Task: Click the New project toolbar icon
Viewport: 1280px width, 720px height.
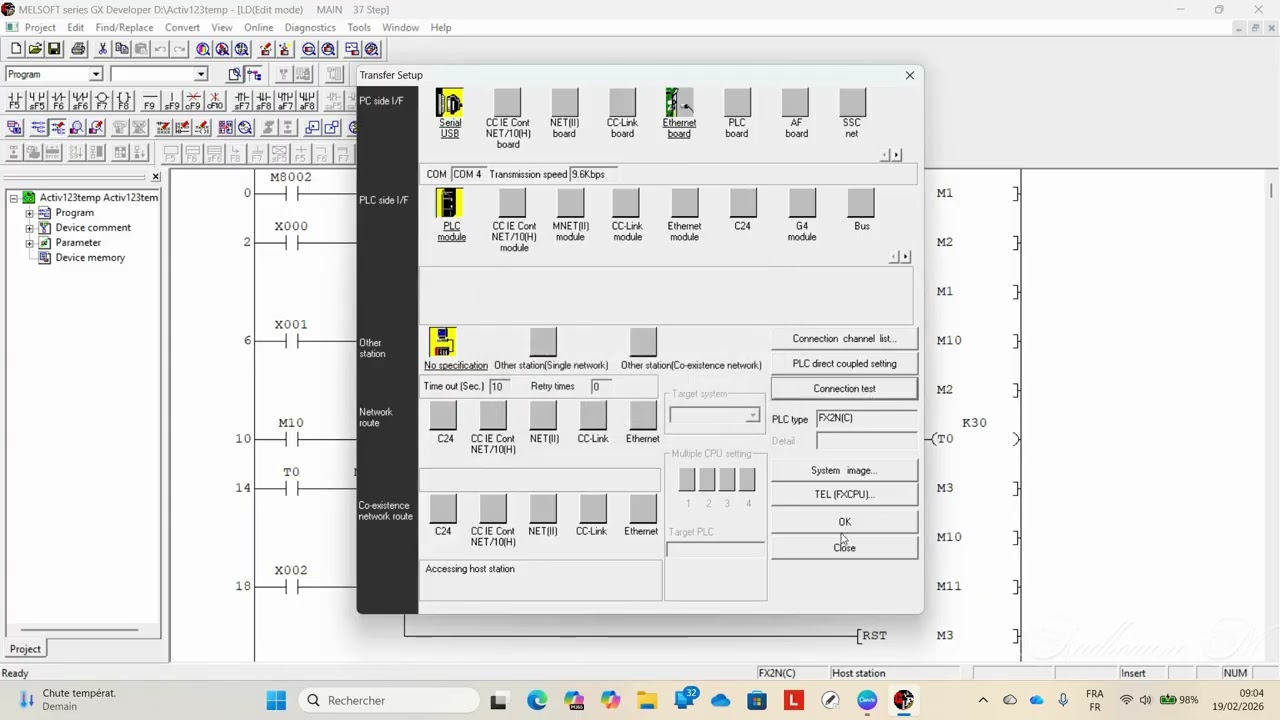Action: pos(16,49)
